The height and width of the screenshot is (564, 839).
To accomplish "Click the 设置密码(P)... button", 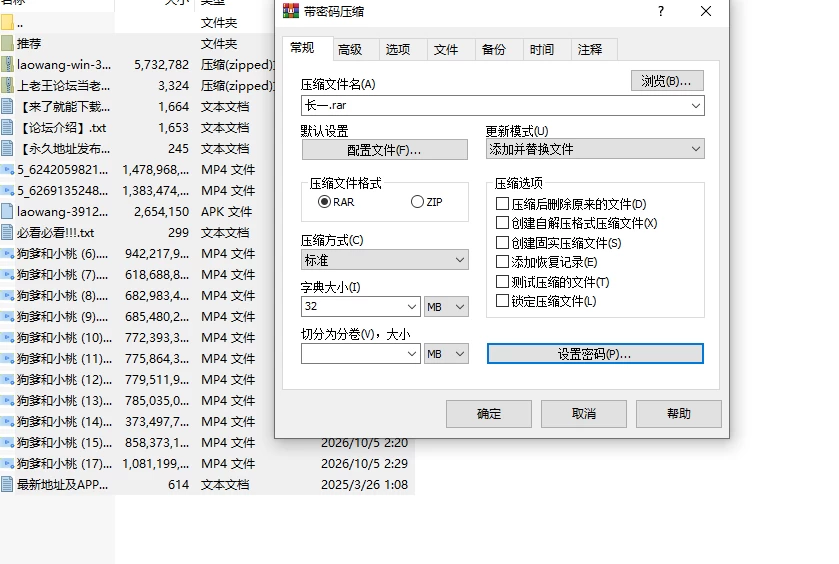I will 595,354.
